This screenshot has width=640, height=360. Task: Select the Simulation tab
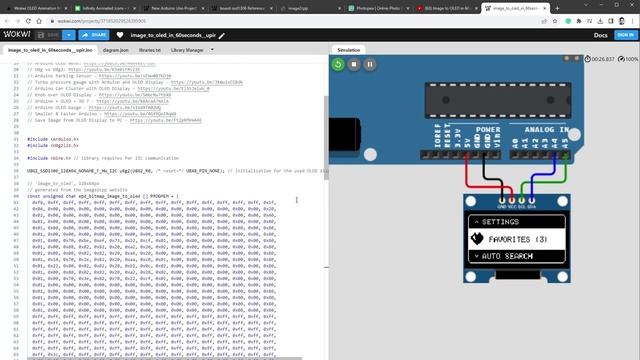coord(349,50)
